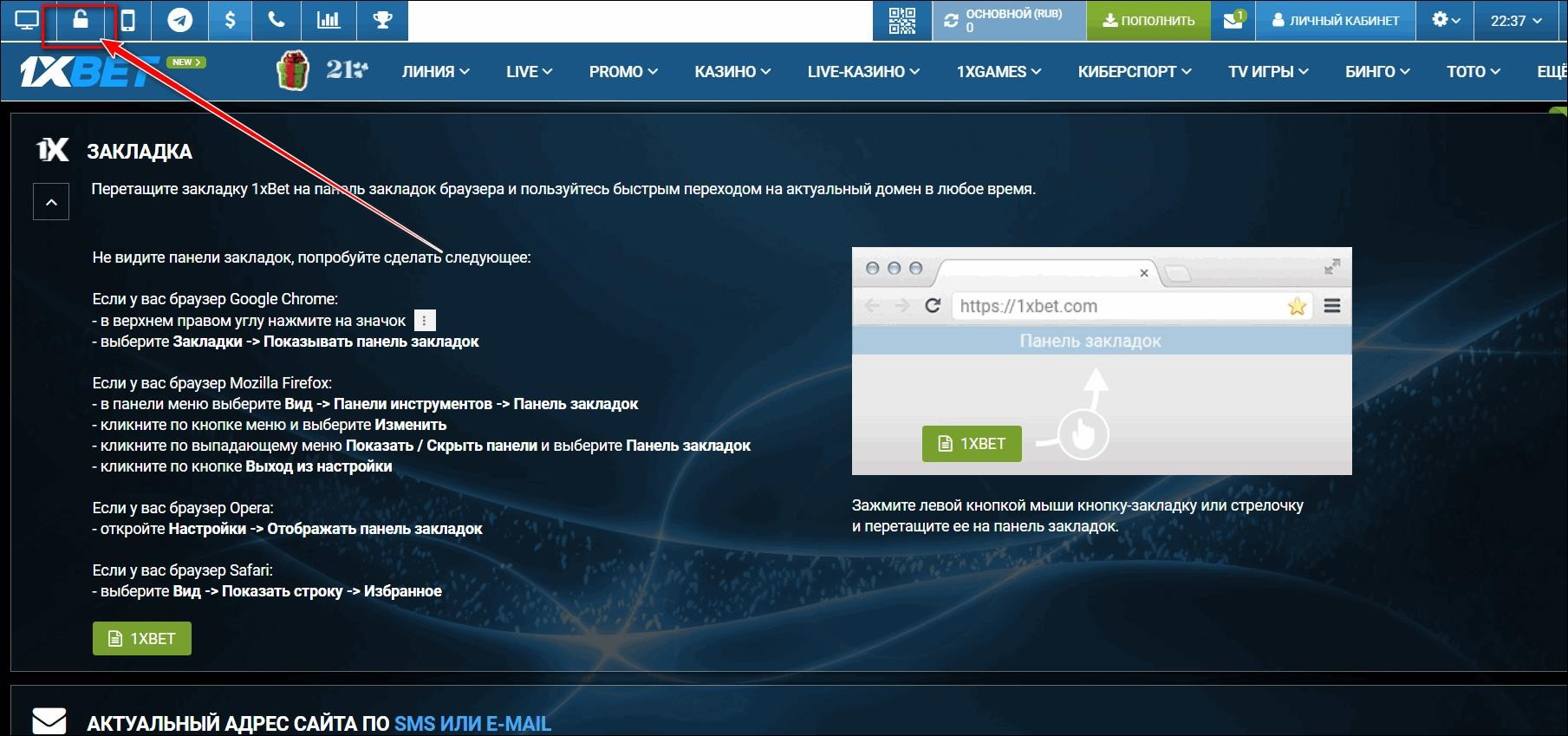Click the unlocked padlock access icon
This screenshot has width=1568, height=736.
[80, 19]
